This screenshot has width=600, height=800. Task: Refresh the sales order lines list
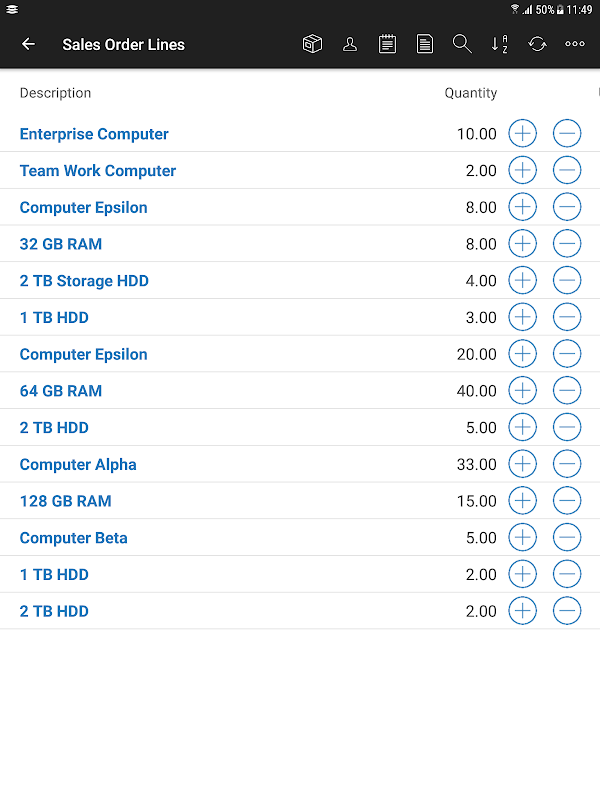click(x=538, y=44)
